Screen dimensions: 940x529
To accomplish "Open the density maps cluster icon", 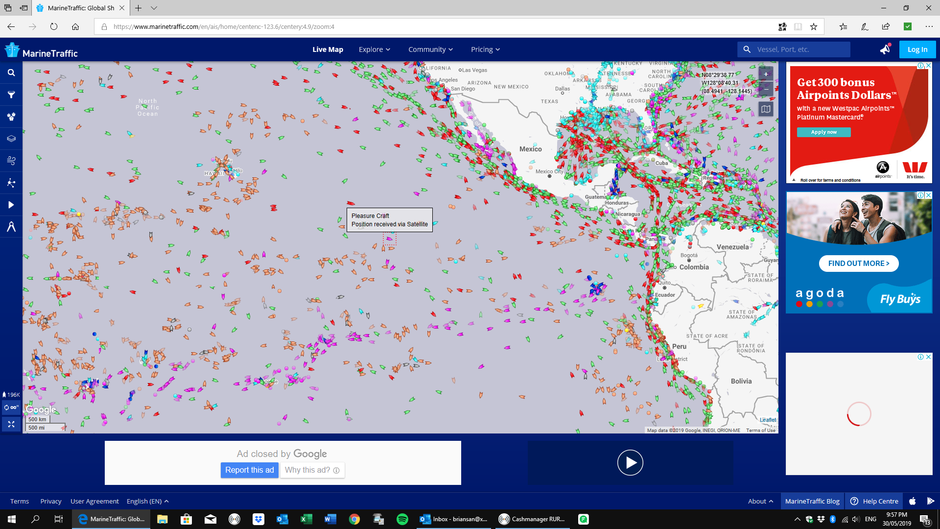I will click(11, 117).
